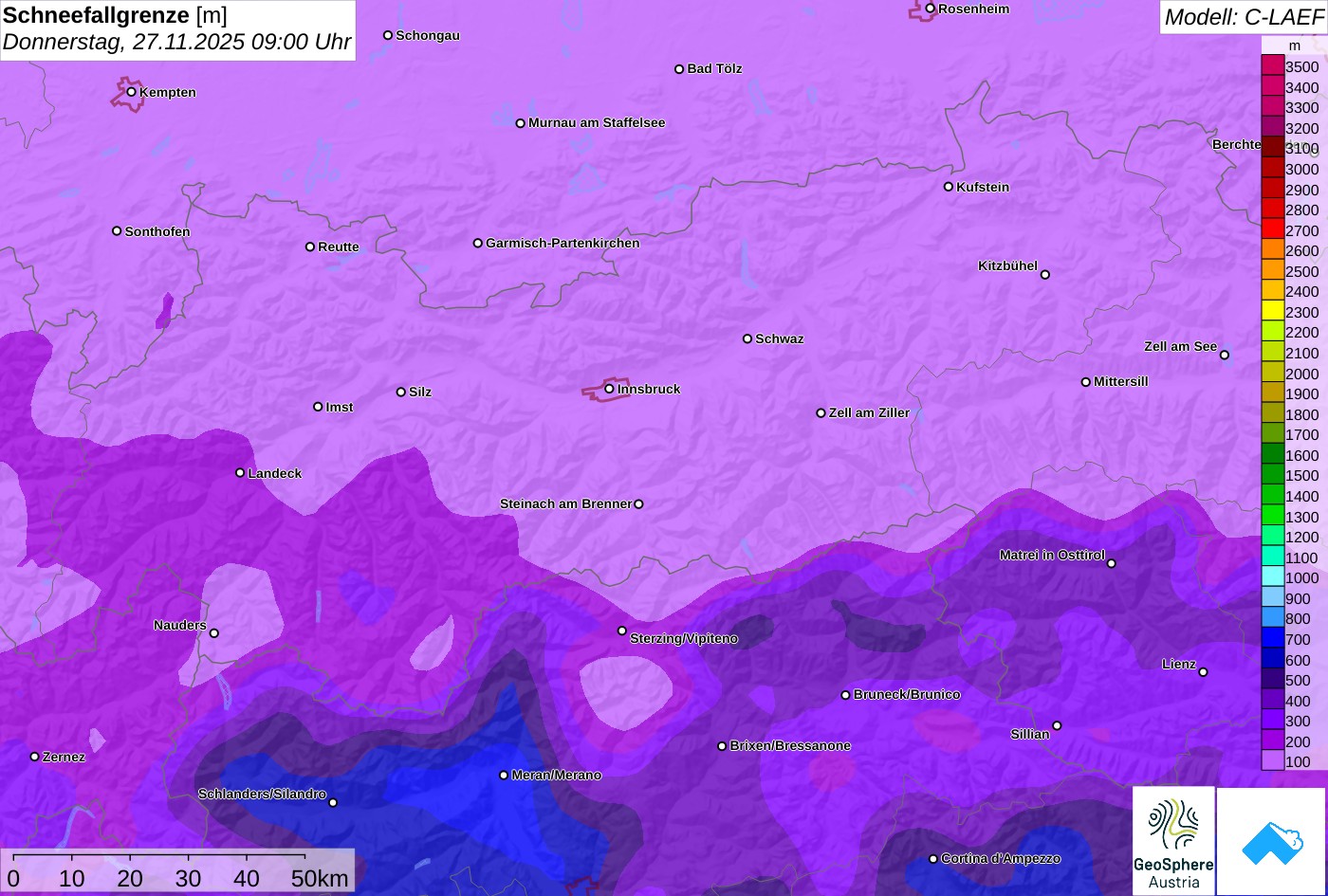Click the 3500 m legend color swatch
1328x896 pixels.
tap(1272, 65)
